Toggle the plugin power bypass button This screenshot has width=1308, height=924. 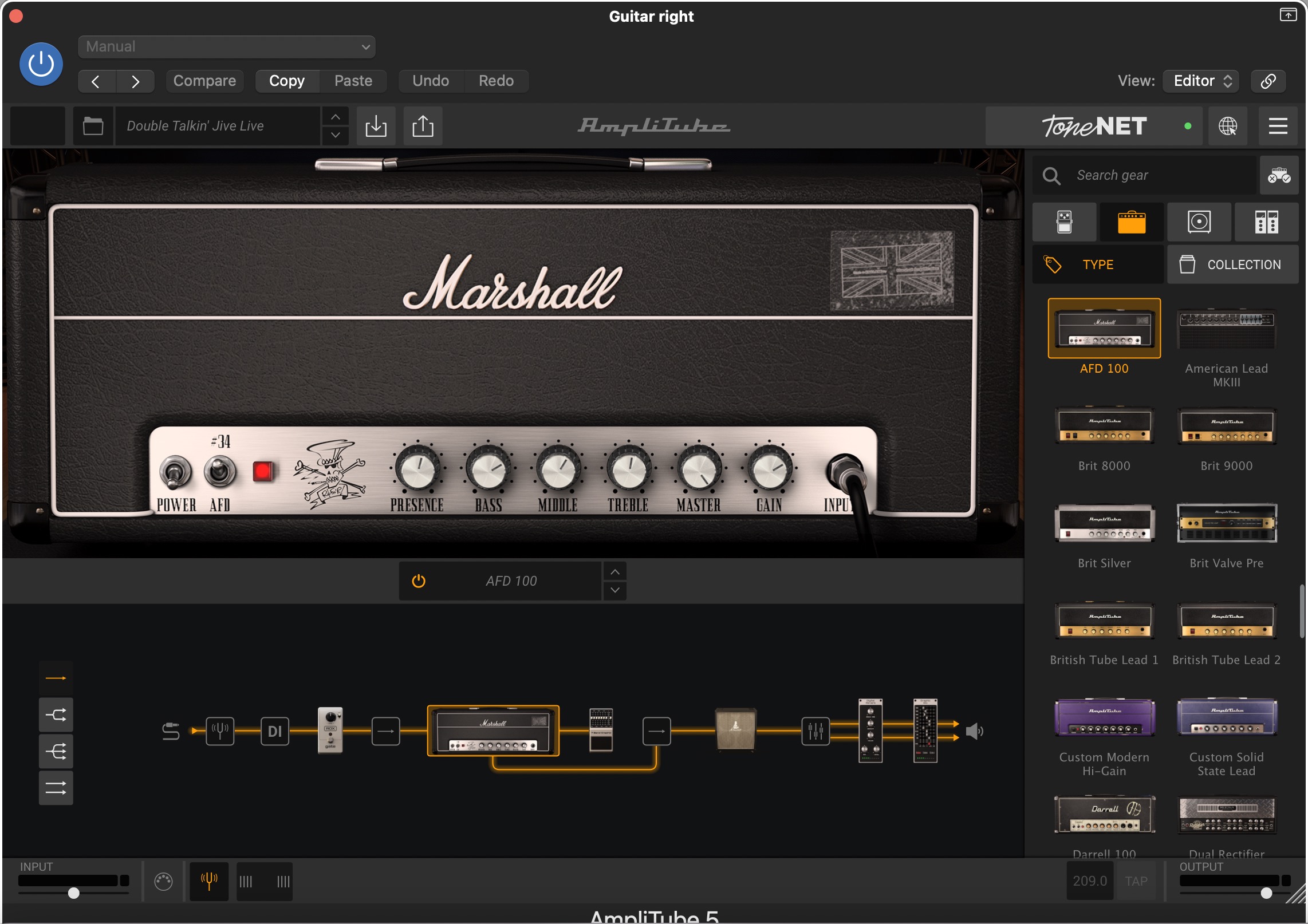click(41, 64)
